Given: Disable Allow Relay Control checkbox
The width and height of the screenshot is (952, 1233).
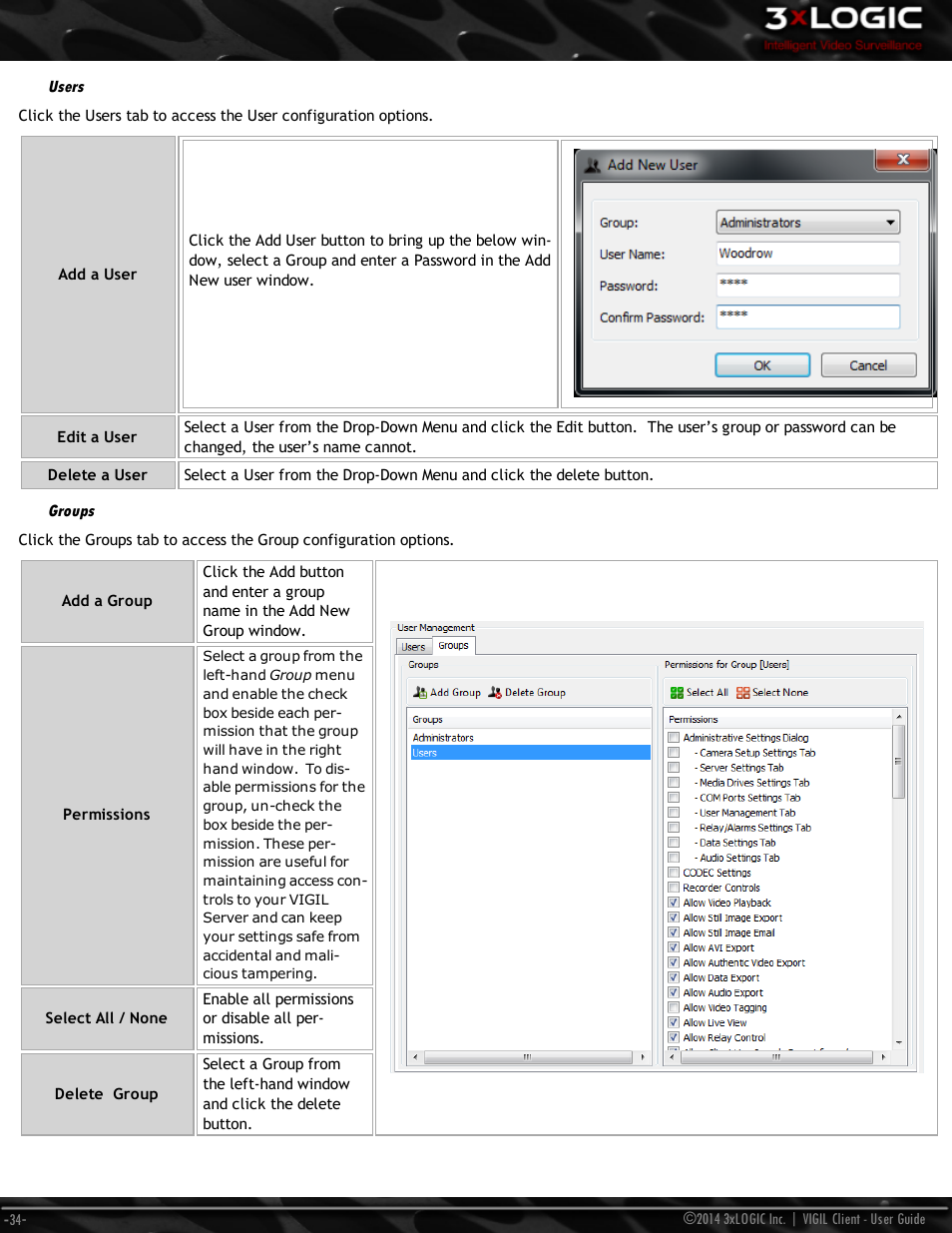Looking at the screenshot, I should 674,1037.
